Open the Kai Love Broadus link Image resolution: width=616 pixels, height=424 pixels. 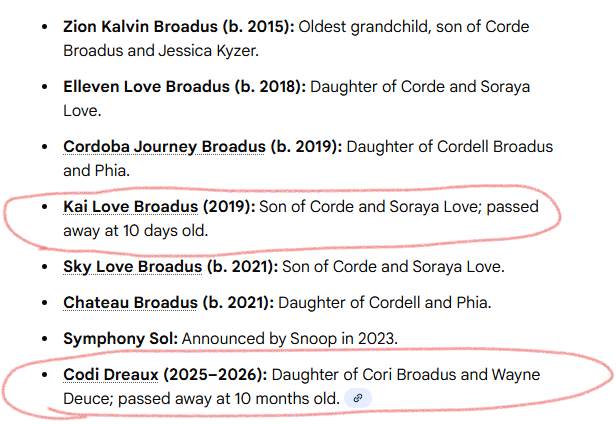pos(130,207)
